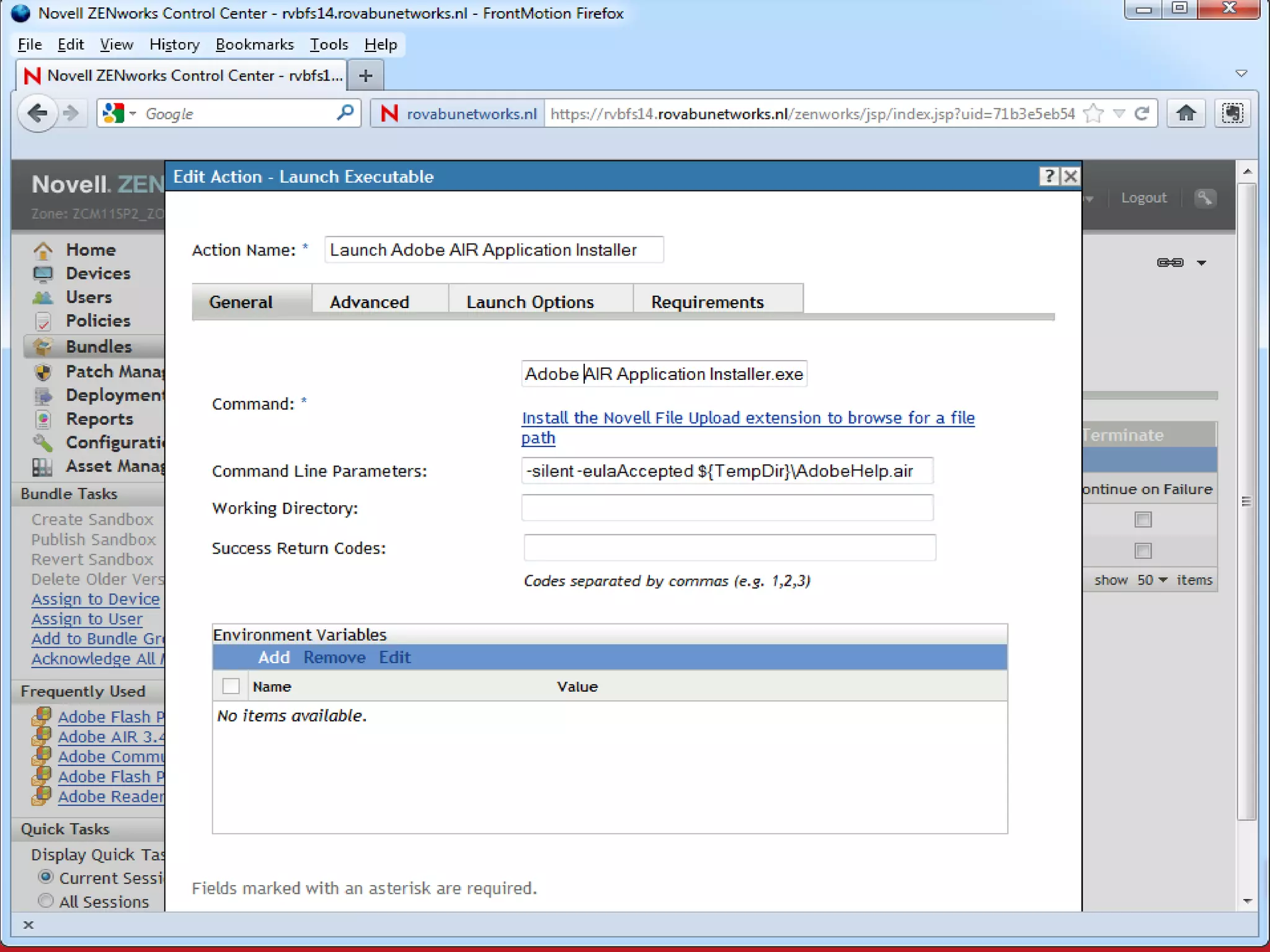Click the Command input field
This screenshot has width=1270, height=952.
point(664,374)
